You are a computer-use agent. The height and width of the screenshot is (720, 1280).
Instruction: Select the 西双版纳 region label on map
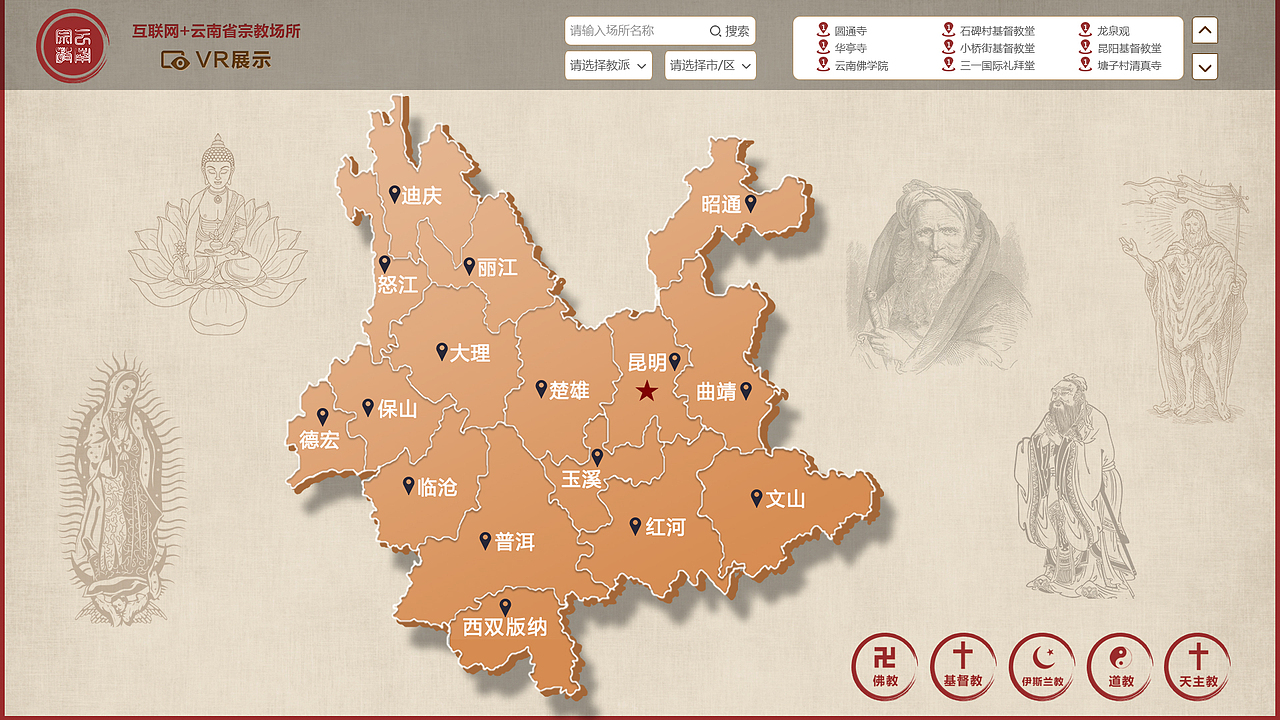(505, 628)
